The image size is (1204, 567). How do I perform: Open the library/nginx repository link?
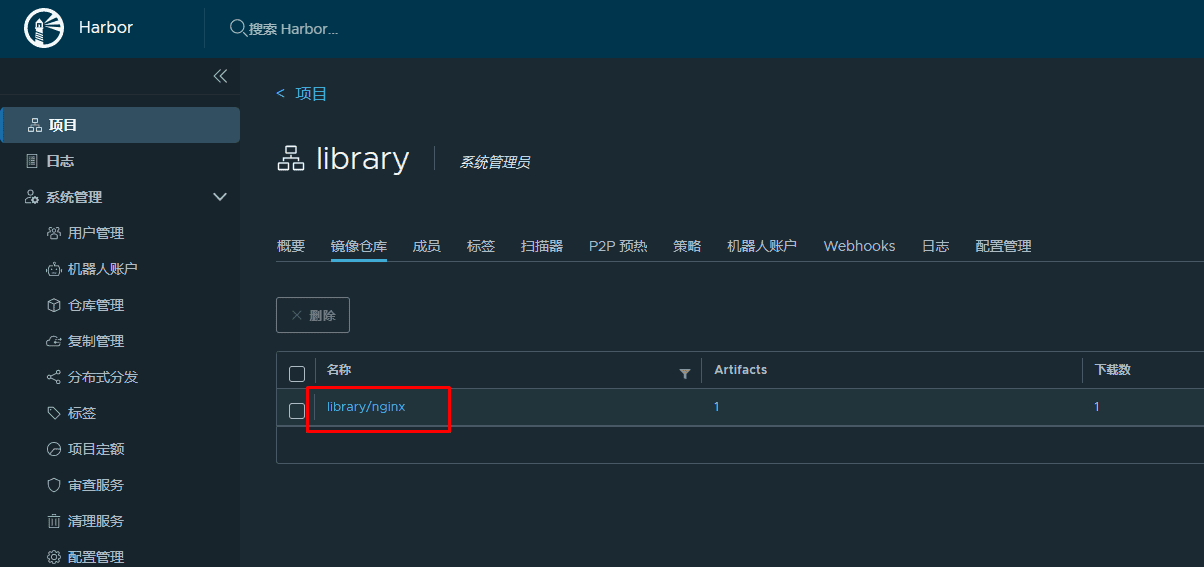366,407
